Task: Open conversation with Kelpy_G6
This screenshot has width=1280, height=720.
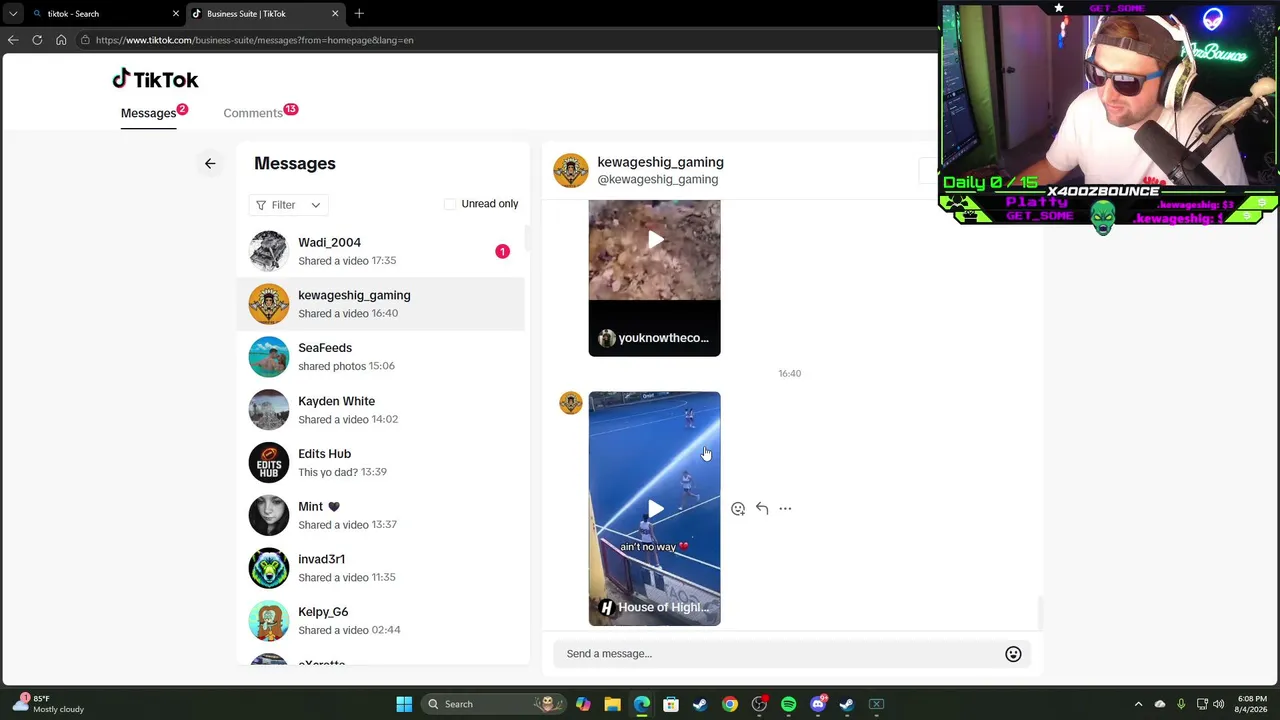Action: (381, 621)
